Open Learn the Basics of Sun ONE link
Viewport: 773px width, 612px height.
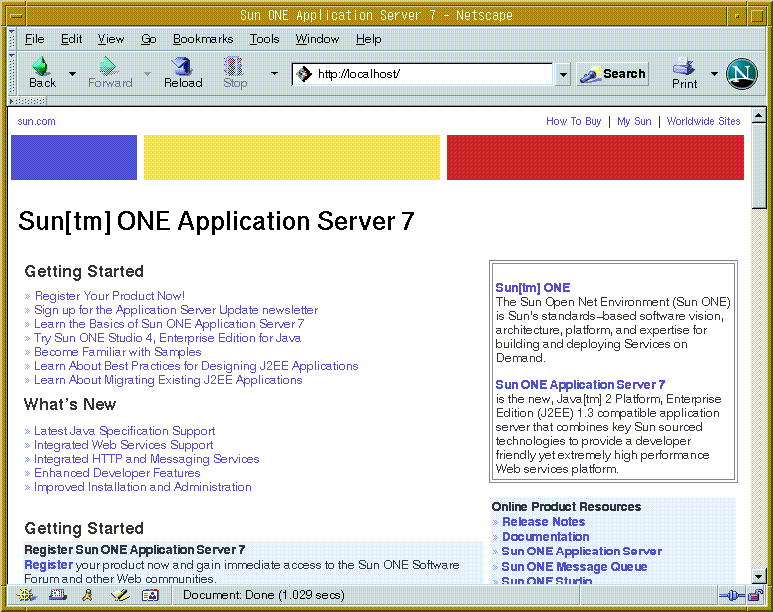click(x=169, y=324)
